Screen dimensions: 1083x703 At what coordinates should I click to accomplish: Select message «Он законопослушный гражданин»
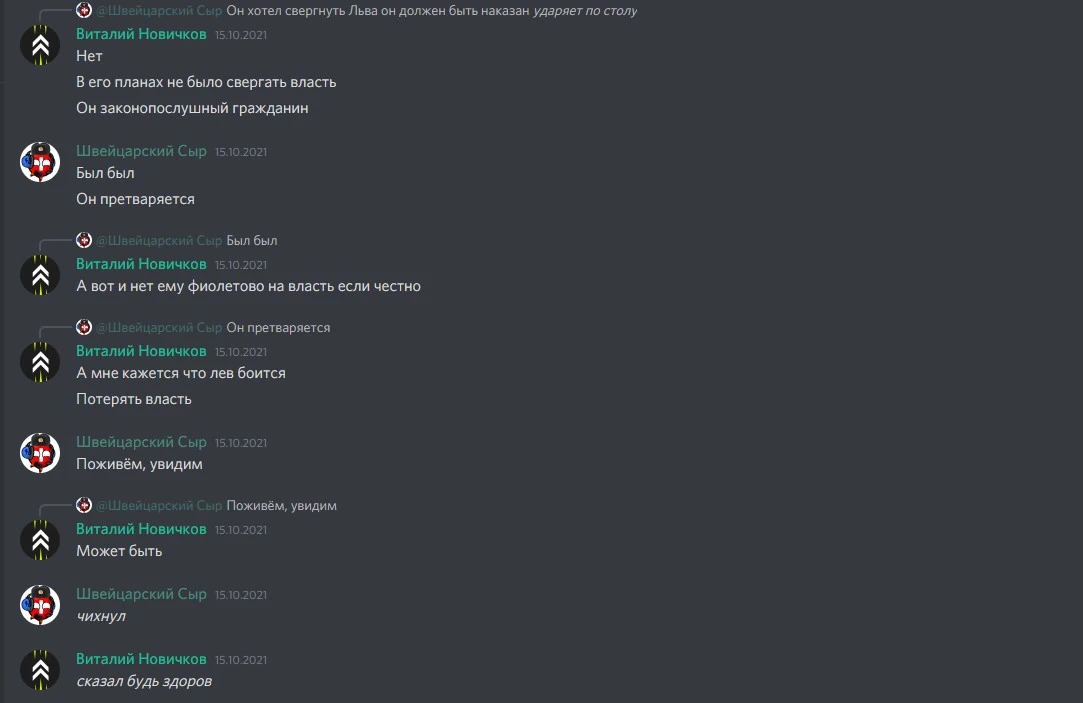(192, 108)
